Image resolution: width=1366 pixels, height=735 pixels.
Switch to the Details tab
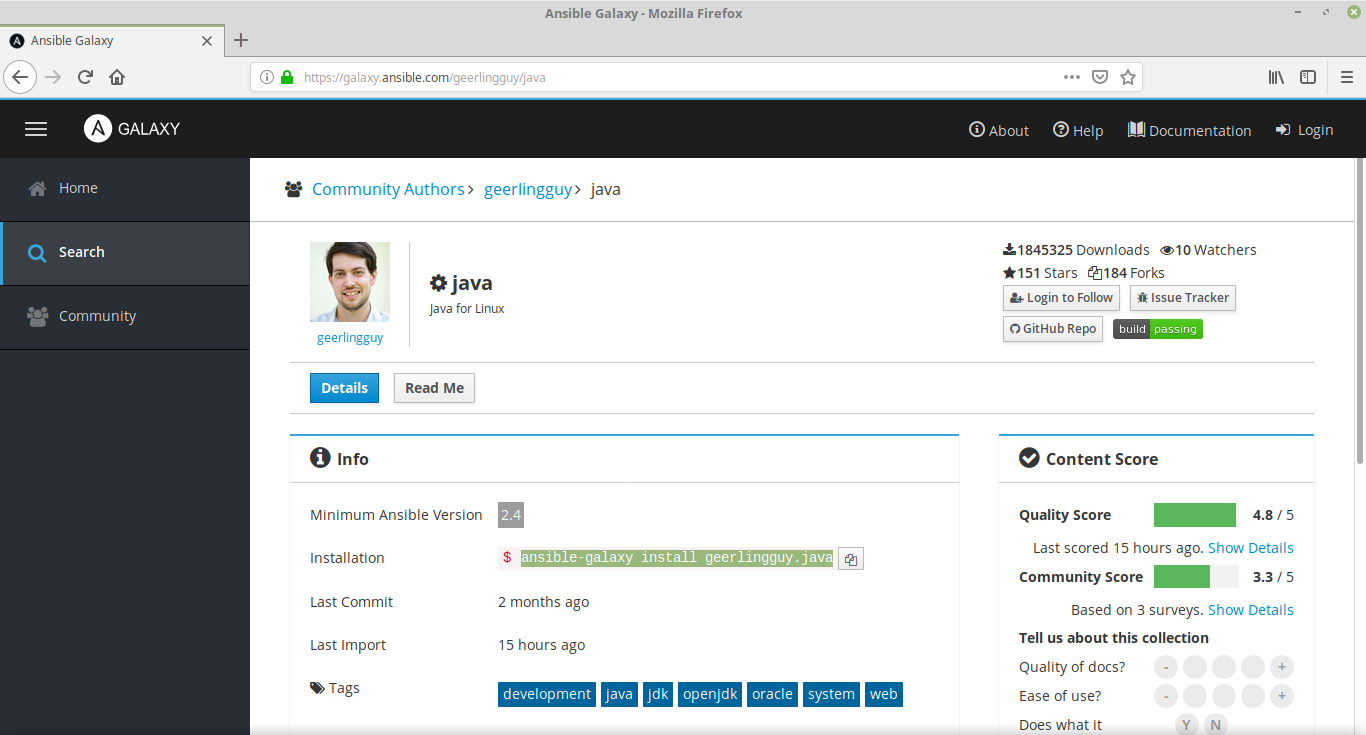coord(344,388)
